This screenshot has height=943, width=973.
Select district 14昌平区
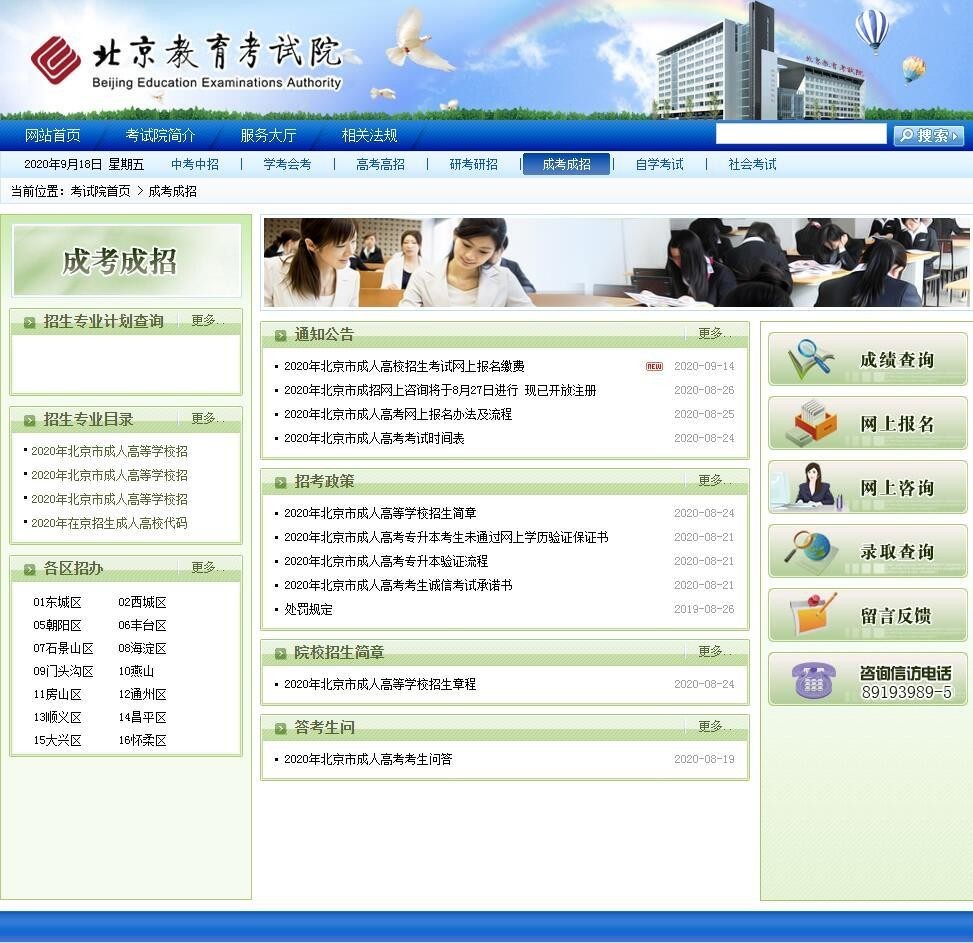[142, 717]
